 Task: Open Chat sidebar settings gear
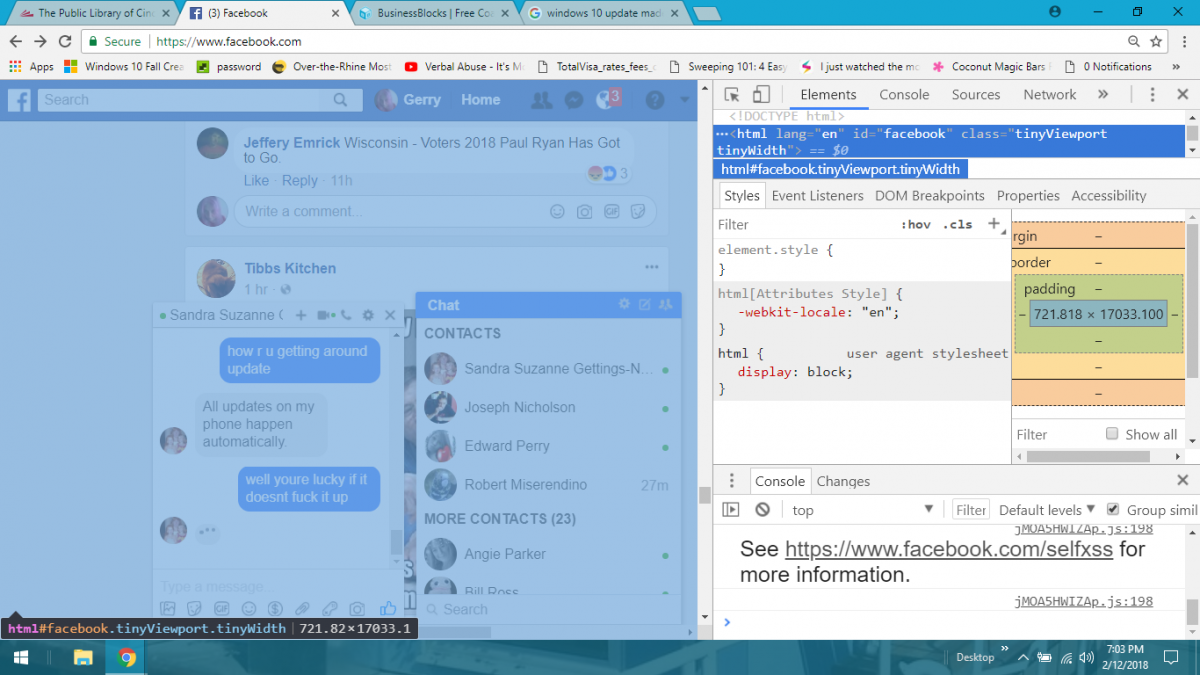click(625, 304)
